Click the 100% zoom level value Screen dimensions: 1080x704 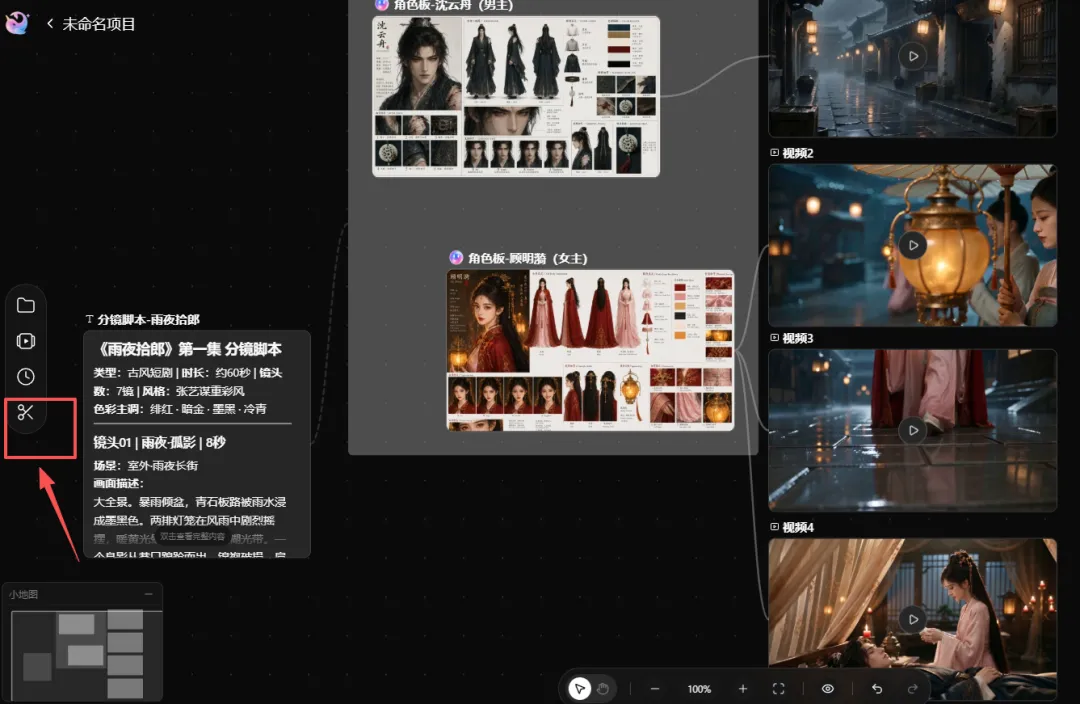tap(699, 689)
